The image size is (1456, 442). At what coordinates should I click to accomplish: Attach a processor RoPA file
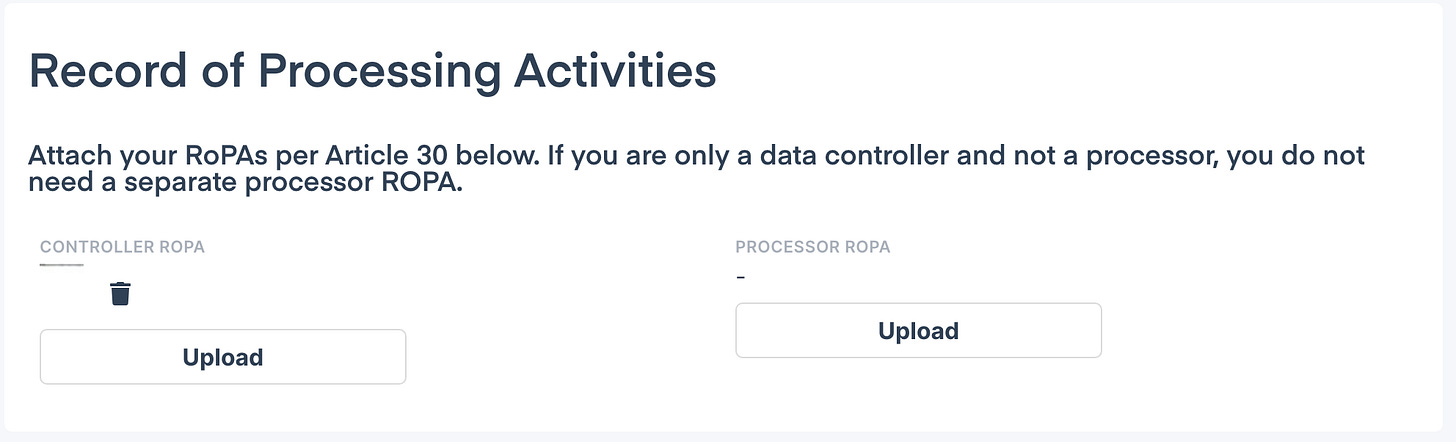pos(918,331)
